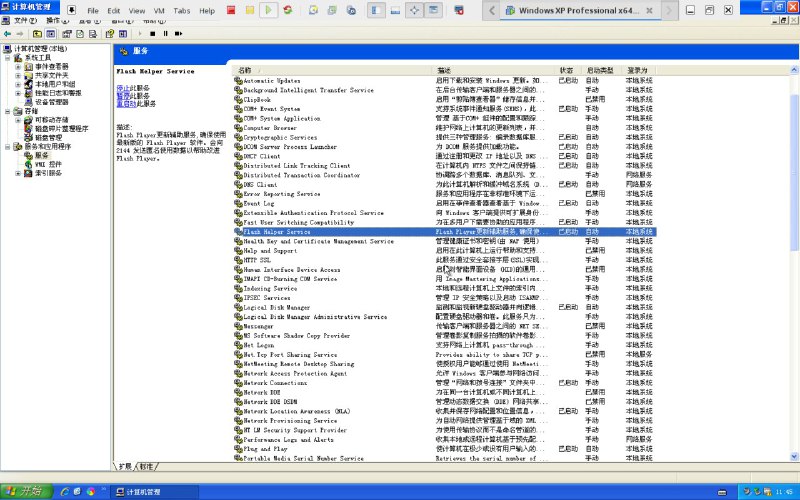This screenshot has height=500, width=800.
Task: Expand the 本地用户和组 tree node
Action: [18, 84]
